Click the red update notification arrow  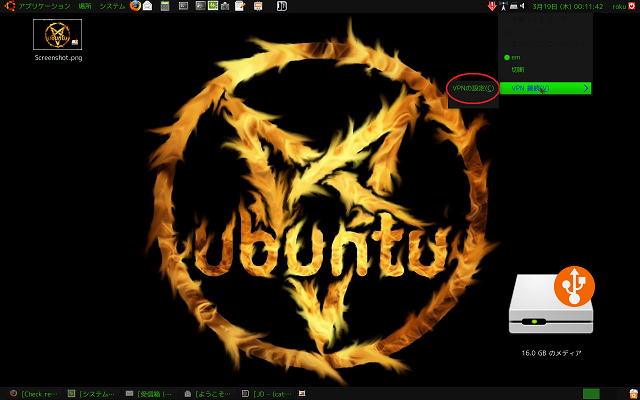click(x=492, y=6)
